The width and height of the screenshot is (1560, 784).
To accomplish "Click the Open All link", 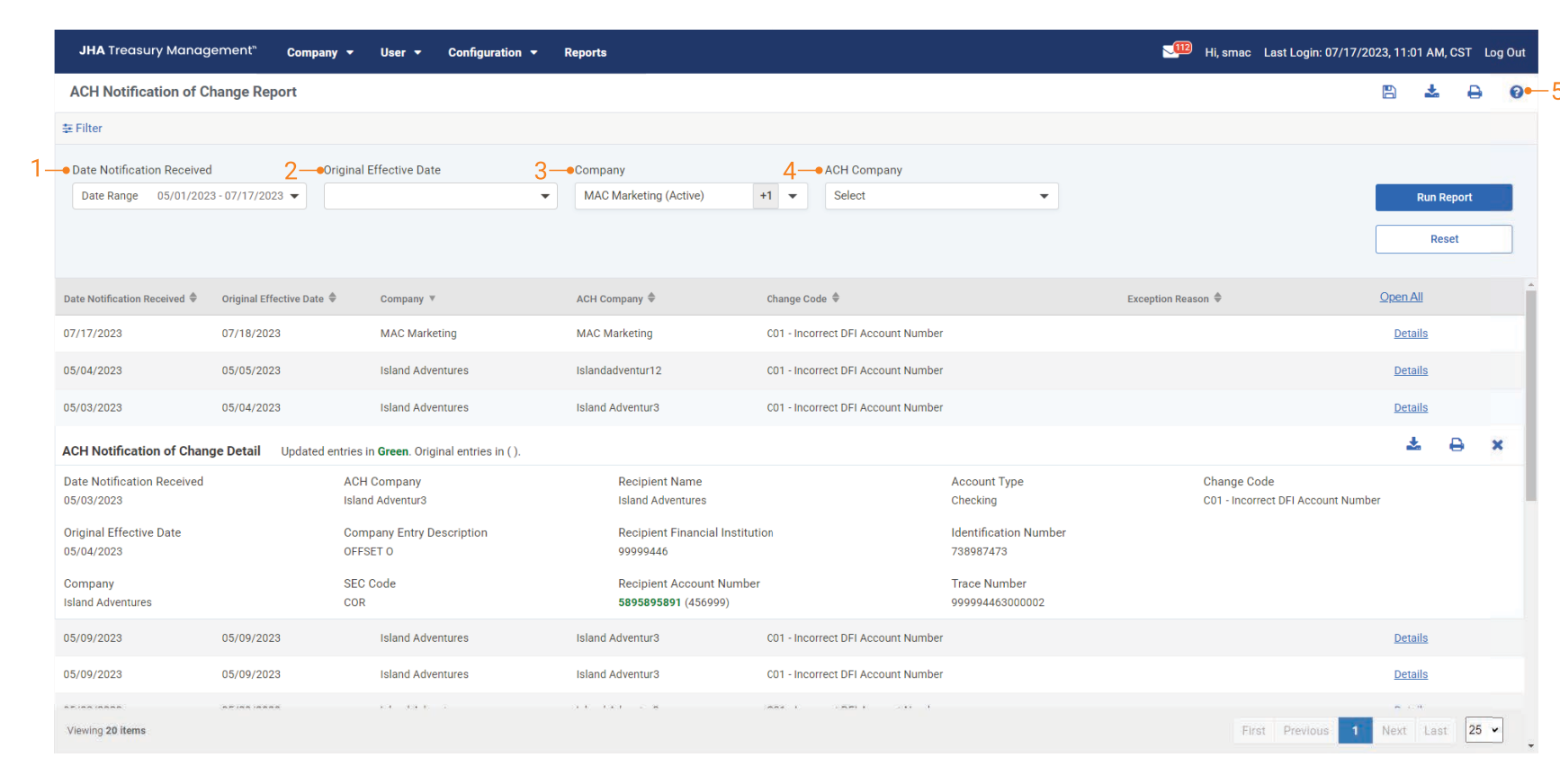I will point(1401,298).
